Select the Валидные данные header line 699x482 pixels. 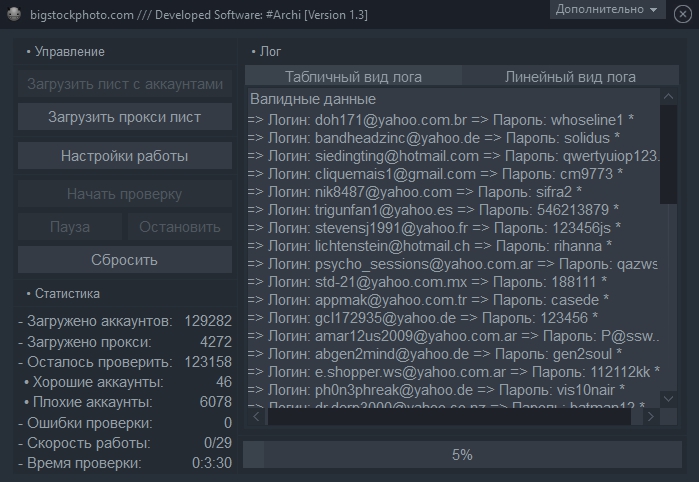(x=313, y=99)
